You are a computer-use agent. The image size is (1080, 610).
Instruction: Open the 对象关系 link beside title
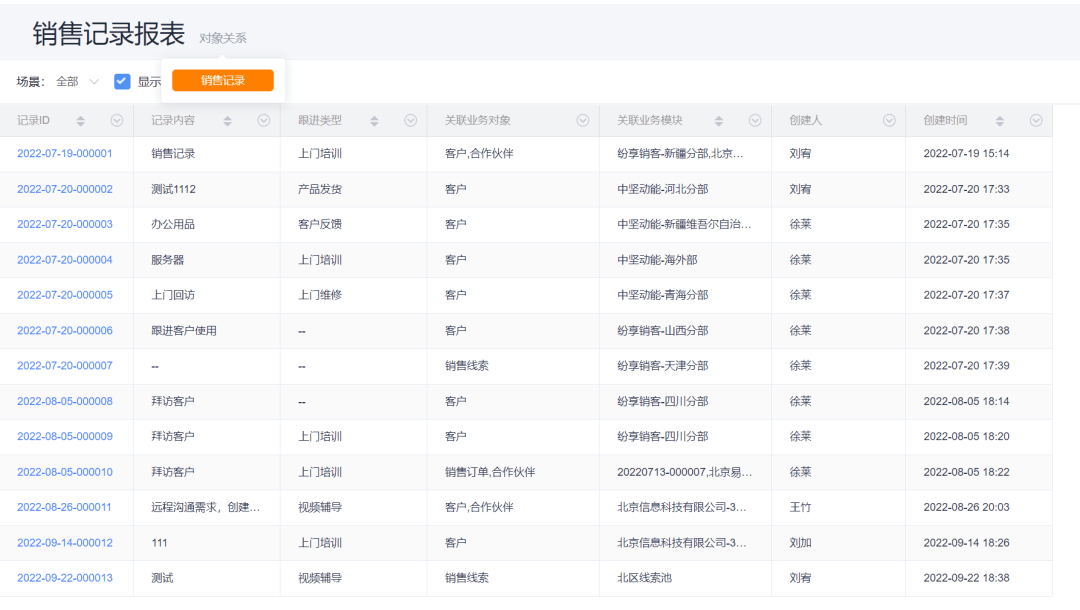(222, 39)
